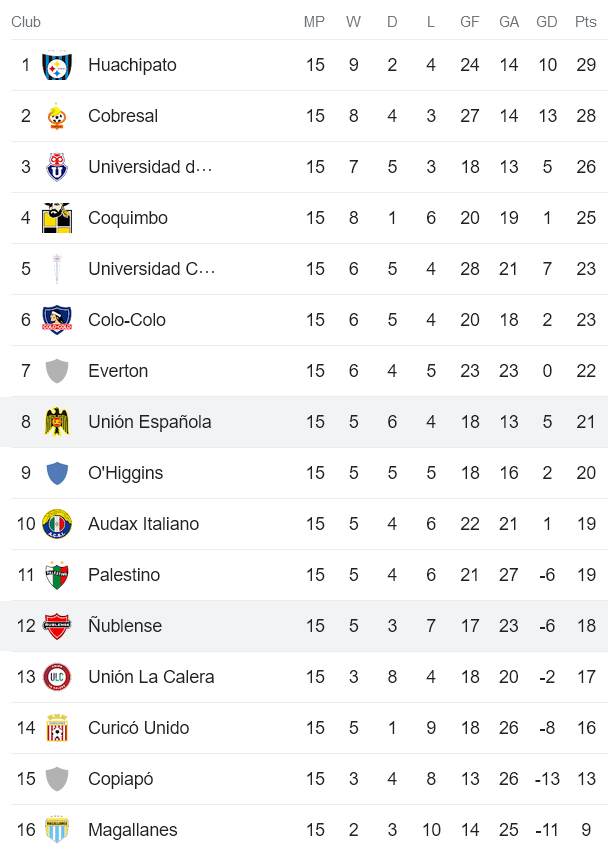Sort standings by the GD column
The width and height of the screenshot is (608, 852).
(546, 21)
